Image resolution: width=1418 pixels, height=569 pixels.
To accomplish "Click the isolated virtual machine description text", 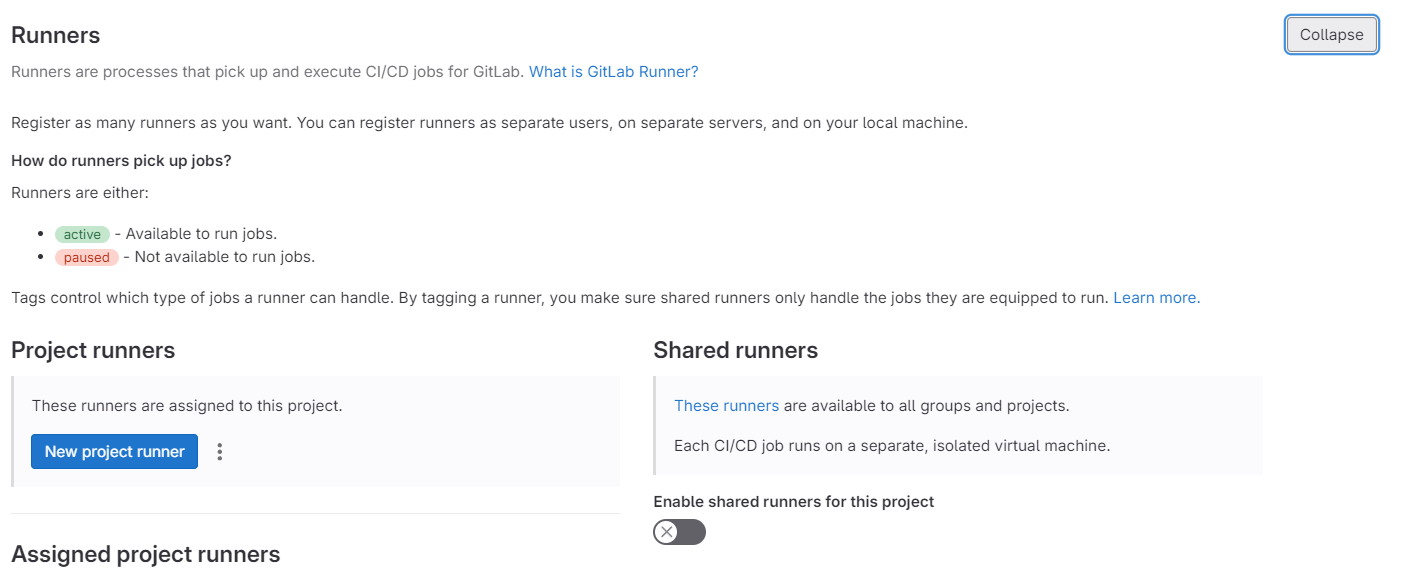I will (892, 446).
